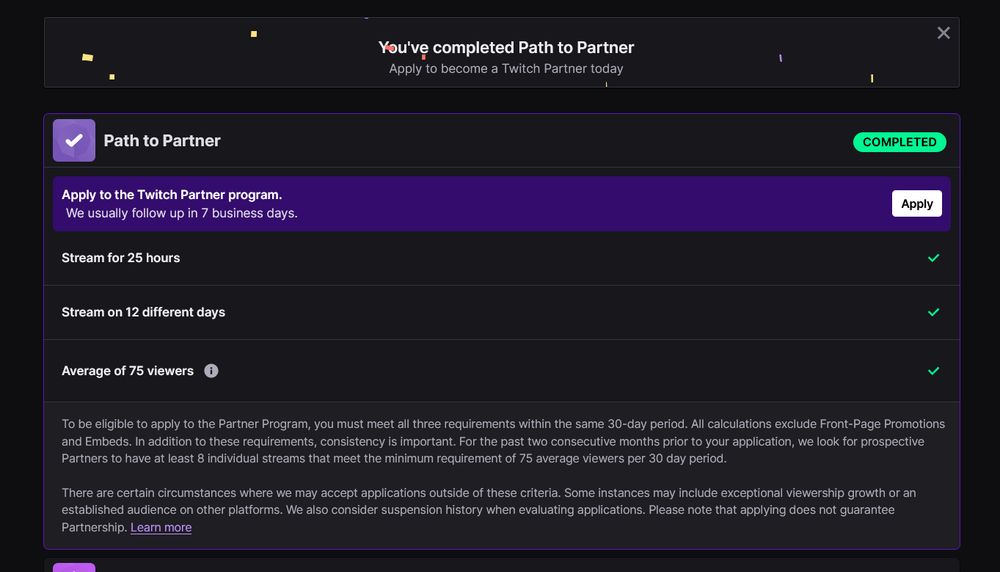Screen dimensions: 1000x572
Task: Click the Path to Partner heading
Action: [x=162, y=140]
